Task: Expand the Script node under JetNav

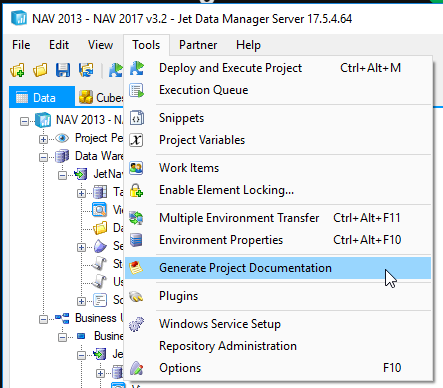Action: coord(81,301)
